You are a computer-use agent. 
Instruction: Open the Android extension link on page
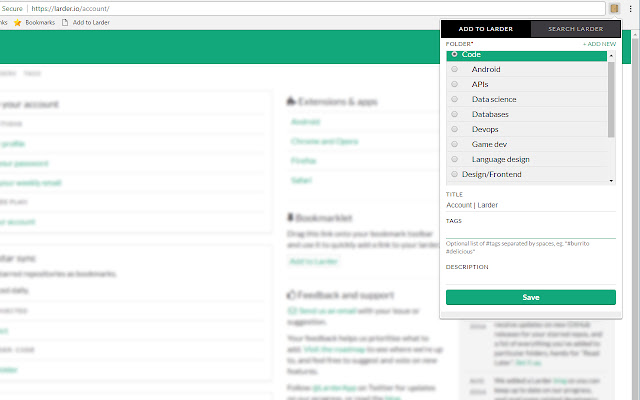[306, 122]
